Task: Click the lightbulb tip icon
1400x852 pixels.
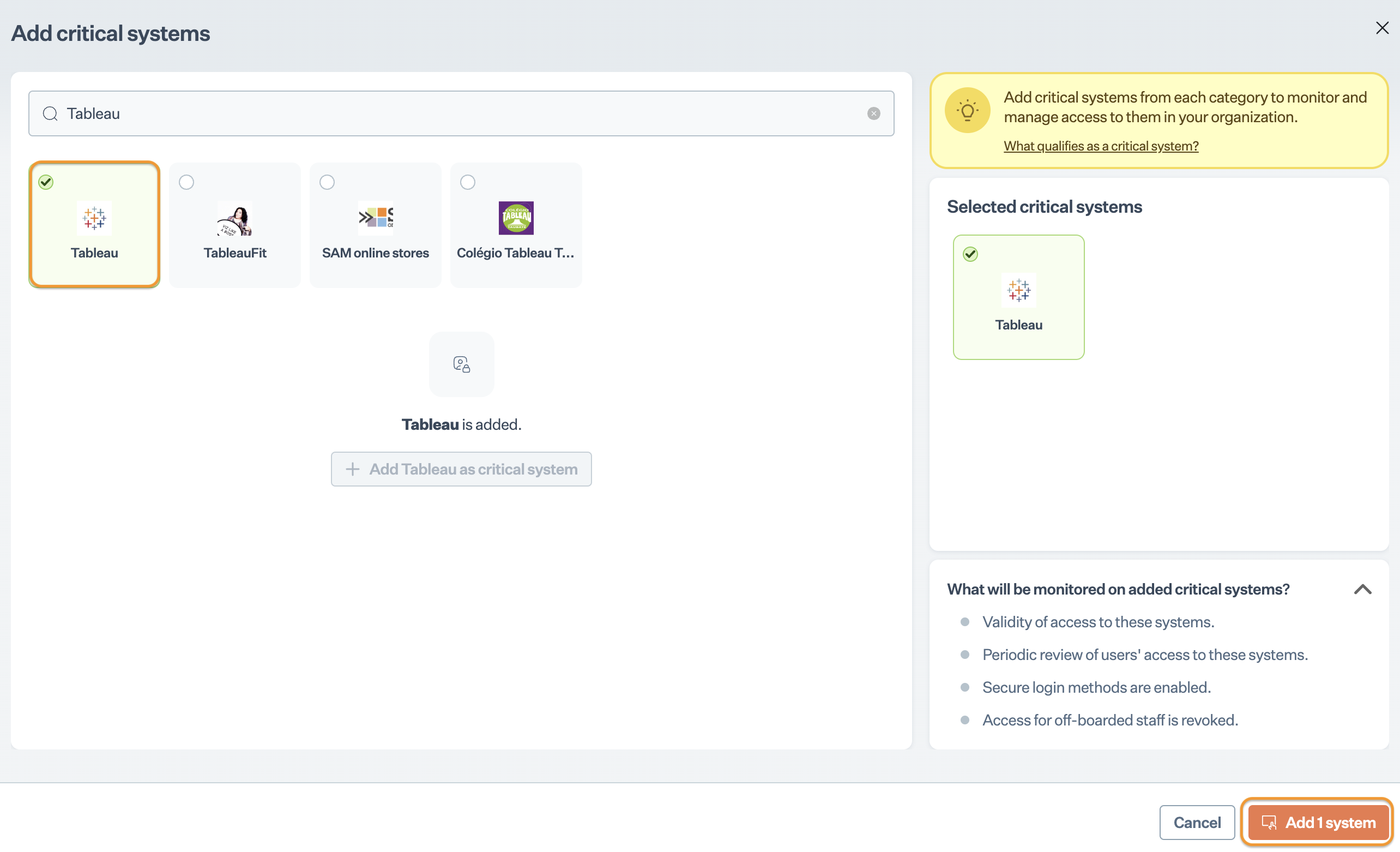Action: [x=967, y=110]
